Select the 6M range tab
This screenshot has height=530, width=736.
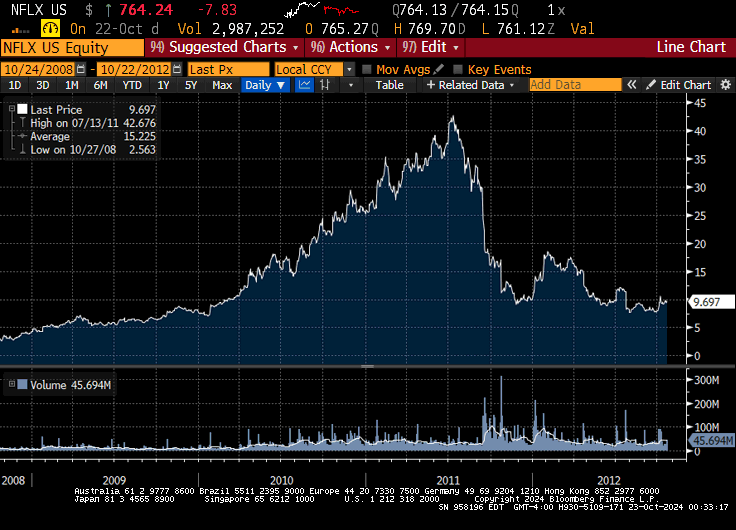(x=100, y=85)
